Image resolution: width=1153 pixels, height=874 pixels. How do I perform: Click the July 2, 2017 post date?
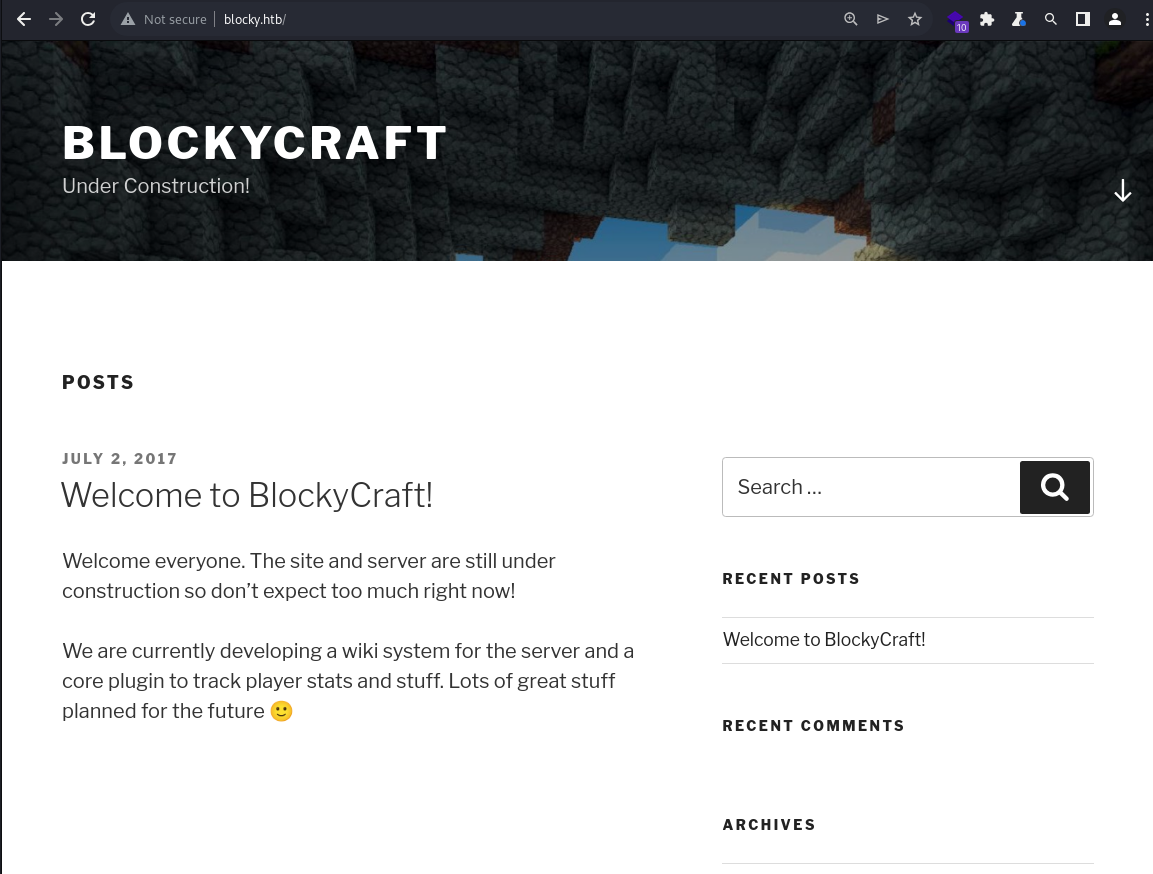(119, 459)
